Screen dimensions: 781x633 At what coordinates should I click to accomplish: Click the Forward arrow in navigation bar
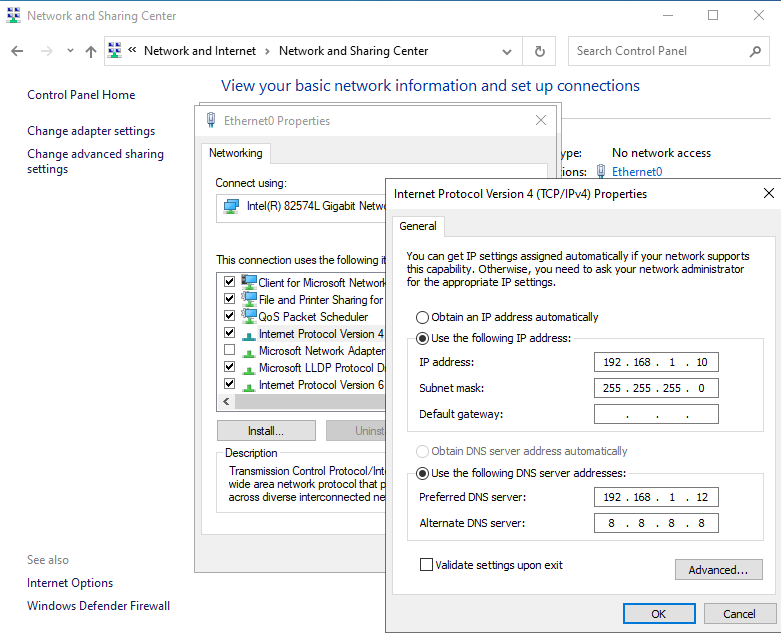coord(46,51)
